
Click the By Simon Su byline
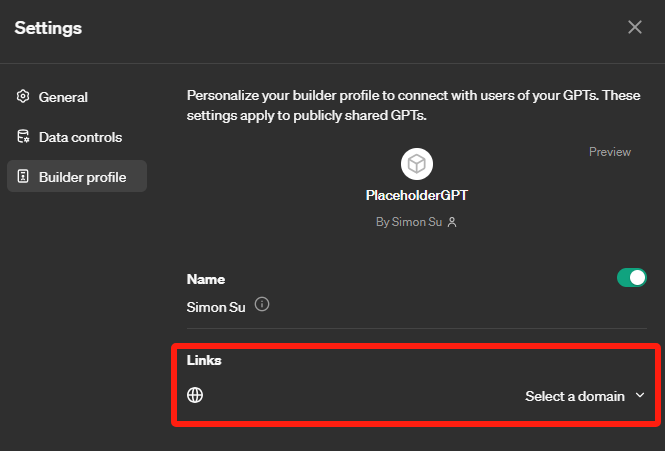[409, 222]
